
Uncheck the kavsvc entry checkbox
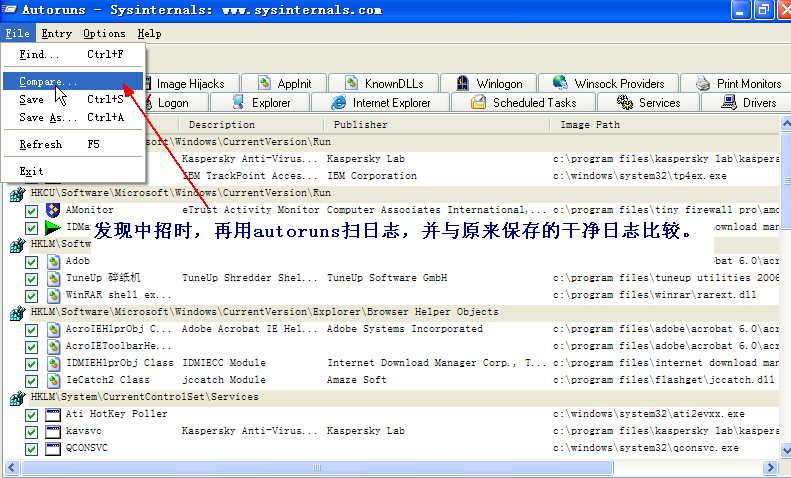tap(31, 432)
